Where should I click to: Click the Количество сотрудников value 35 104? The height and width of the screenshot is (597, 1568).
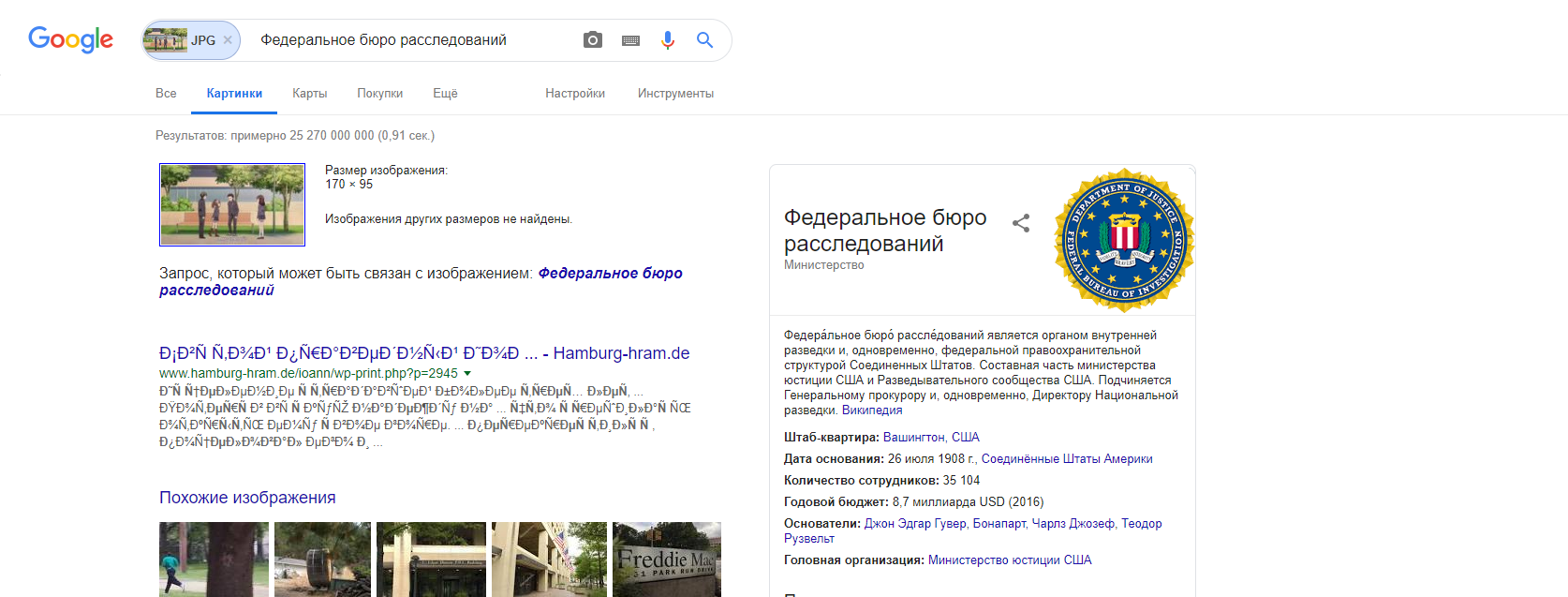[961, 481]
